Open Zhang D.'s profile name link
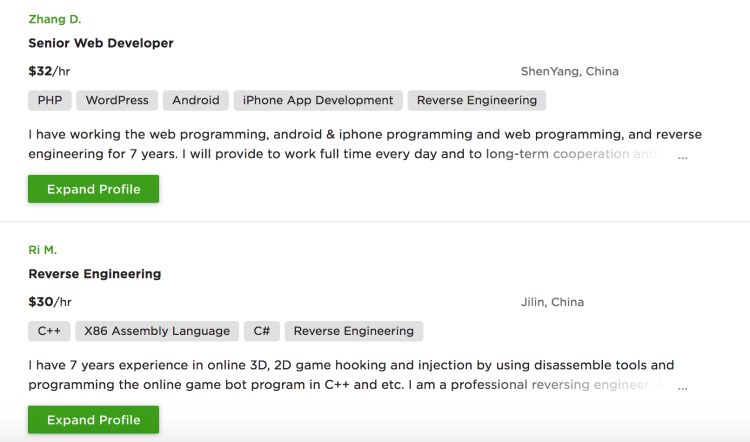 [x=55, y=19]
